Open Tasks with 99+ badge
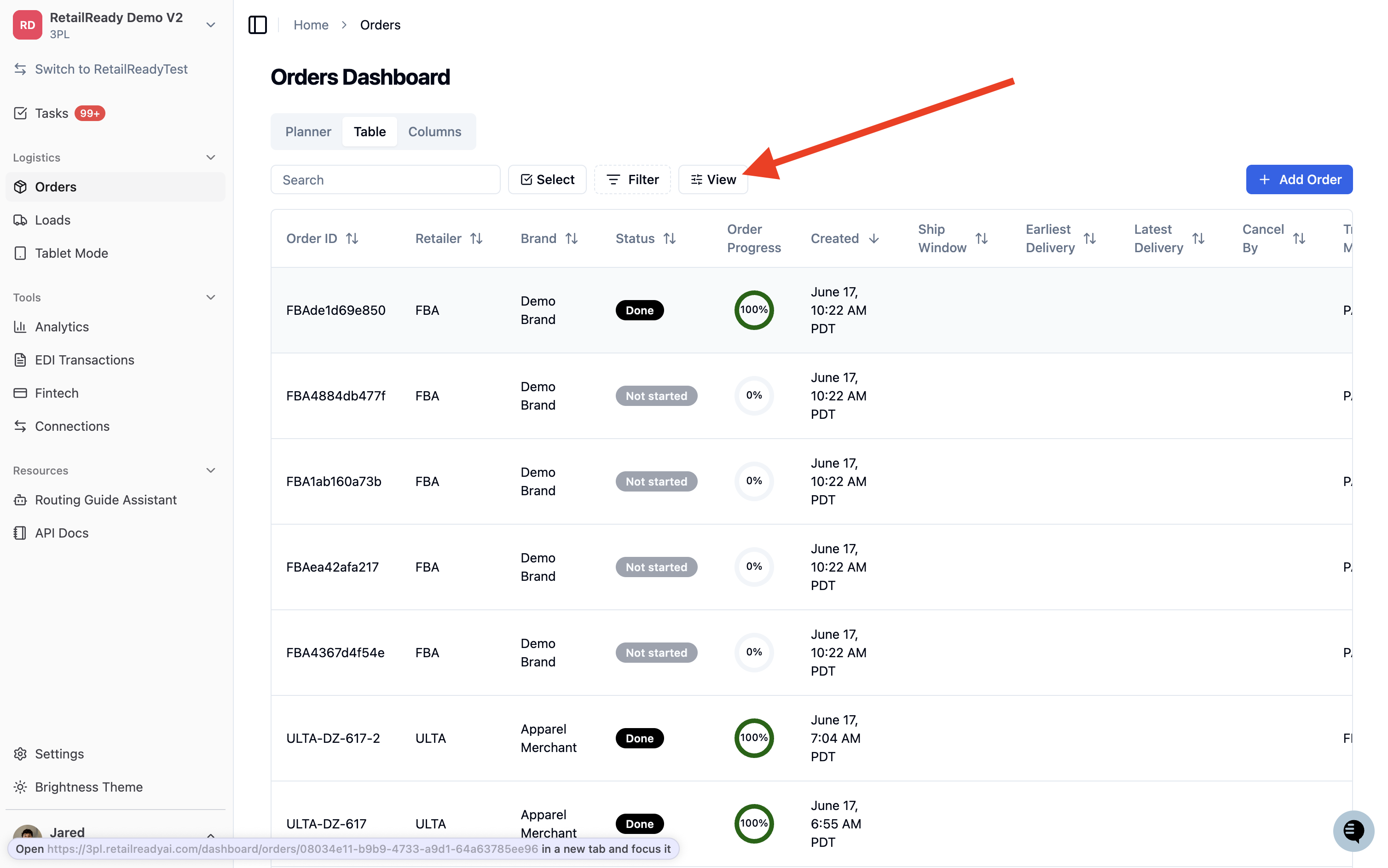The height and width of the screenshot is (868, 1388). coord(59,113)
